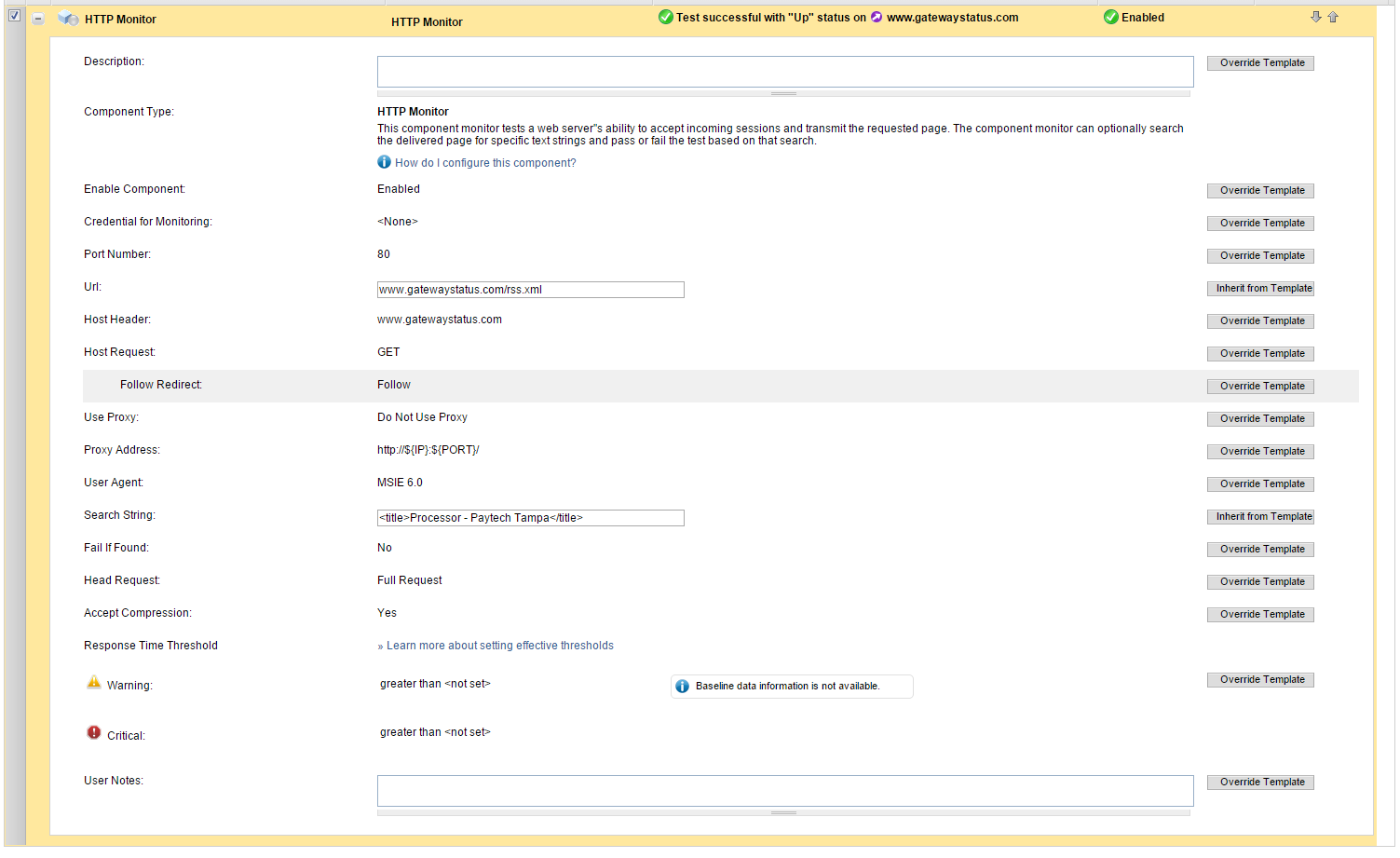Image resolution: width=1400 pixels, height=858 pixels.
Task: Click the red Critical threshold icon
Action: click(94, 732)
